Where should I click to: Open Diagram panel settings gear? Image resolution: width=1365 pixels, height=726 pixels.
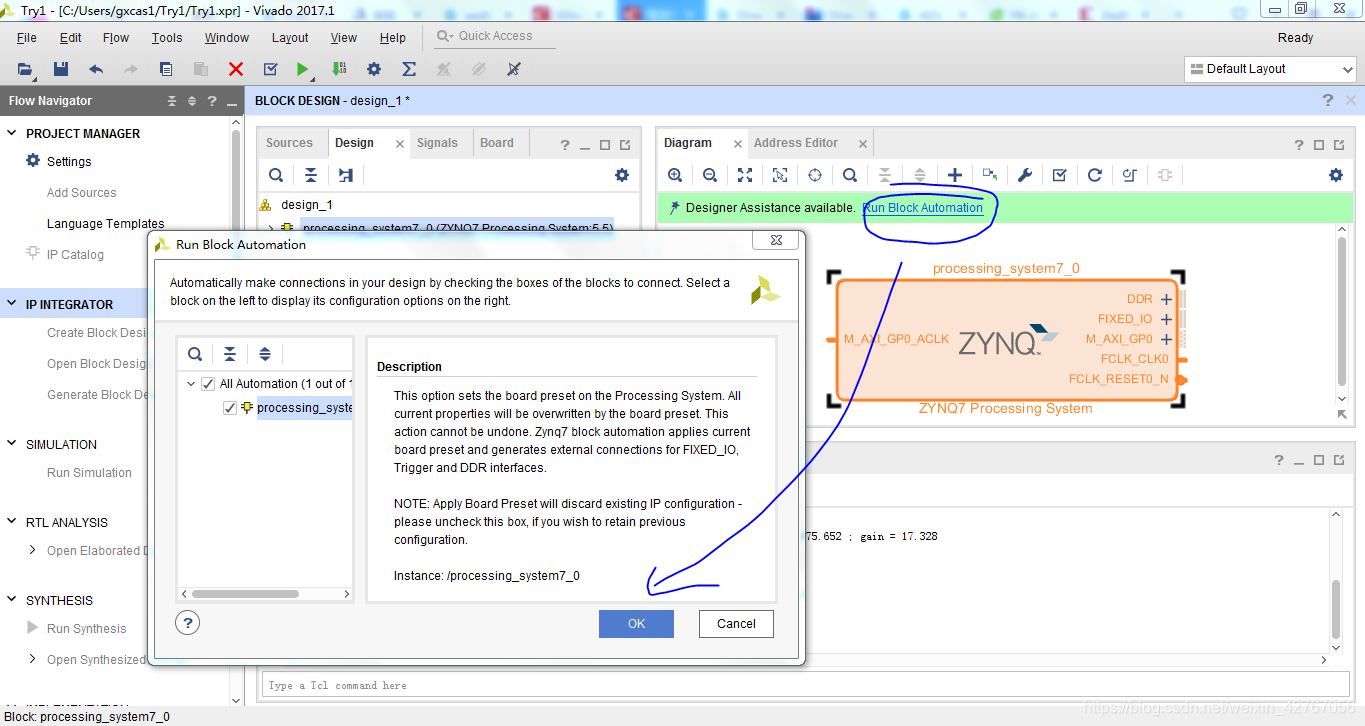pos(1336,175)
